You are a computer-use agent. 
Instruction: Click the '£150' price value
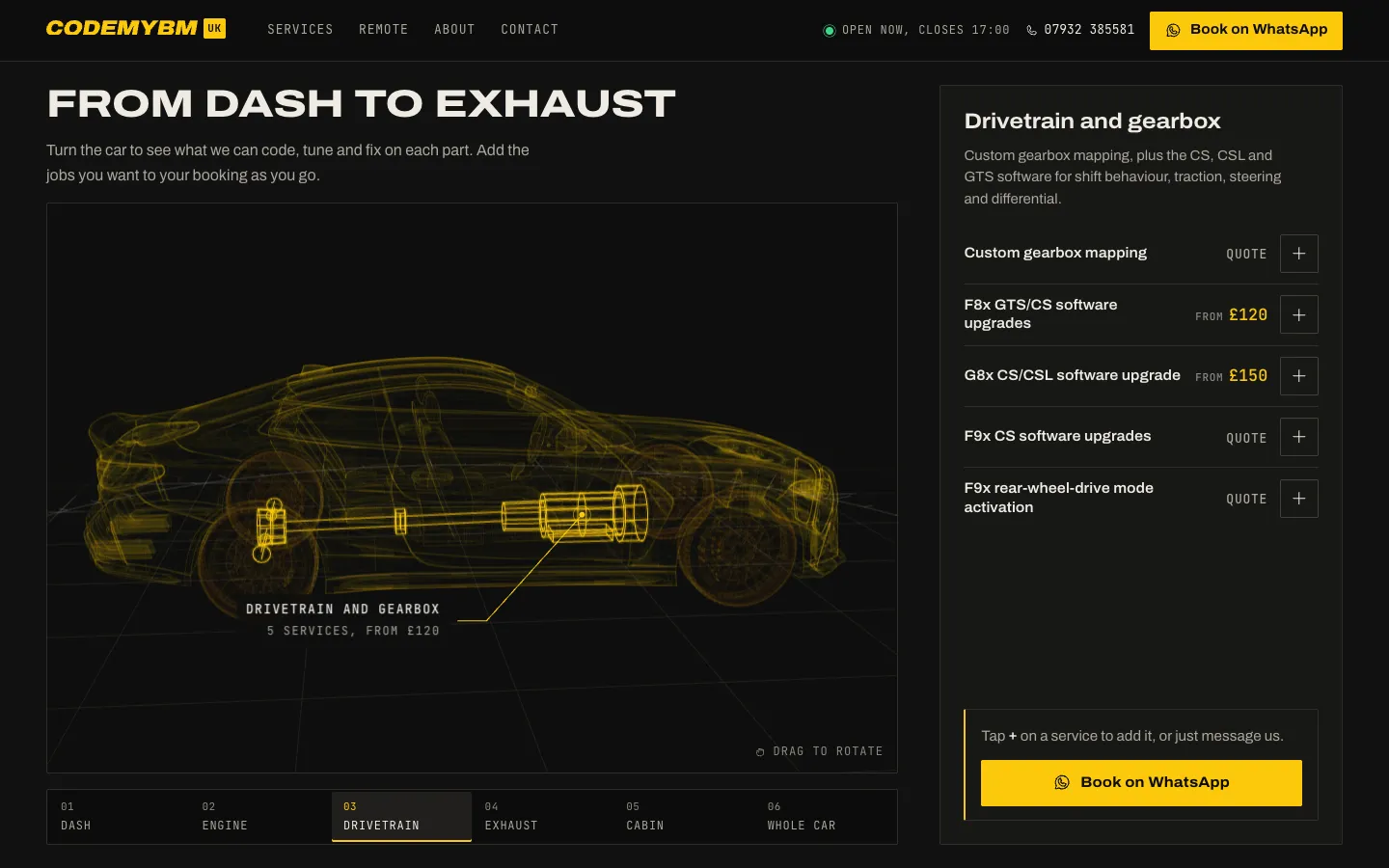(1247, 376)
